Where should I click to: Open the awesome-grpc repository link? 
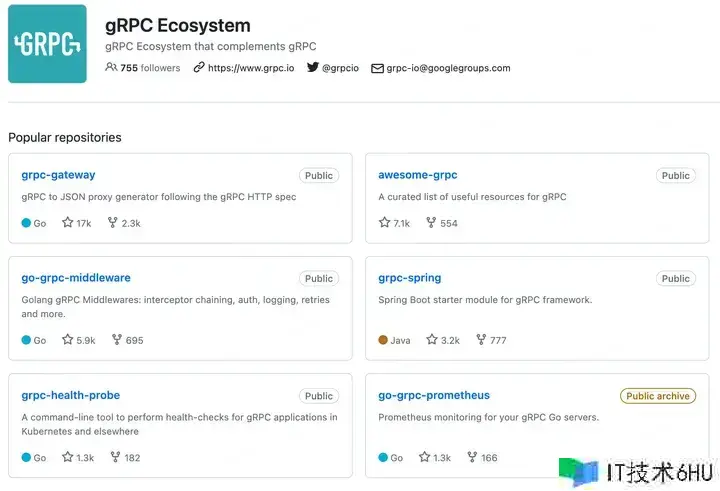(418, 175)
